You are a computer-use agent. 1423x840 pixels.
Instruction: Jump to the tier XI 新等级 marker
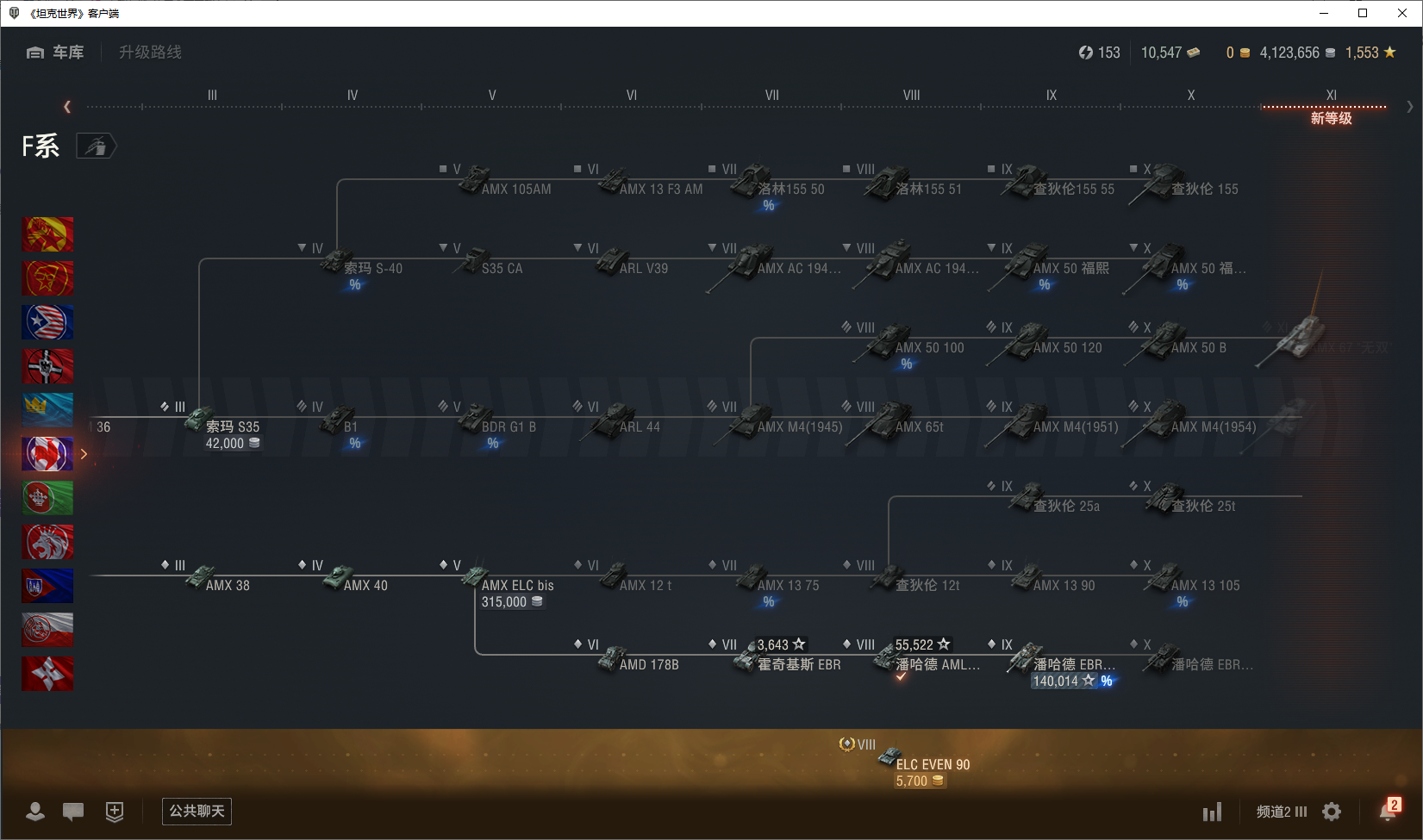tap(1331, 108)
